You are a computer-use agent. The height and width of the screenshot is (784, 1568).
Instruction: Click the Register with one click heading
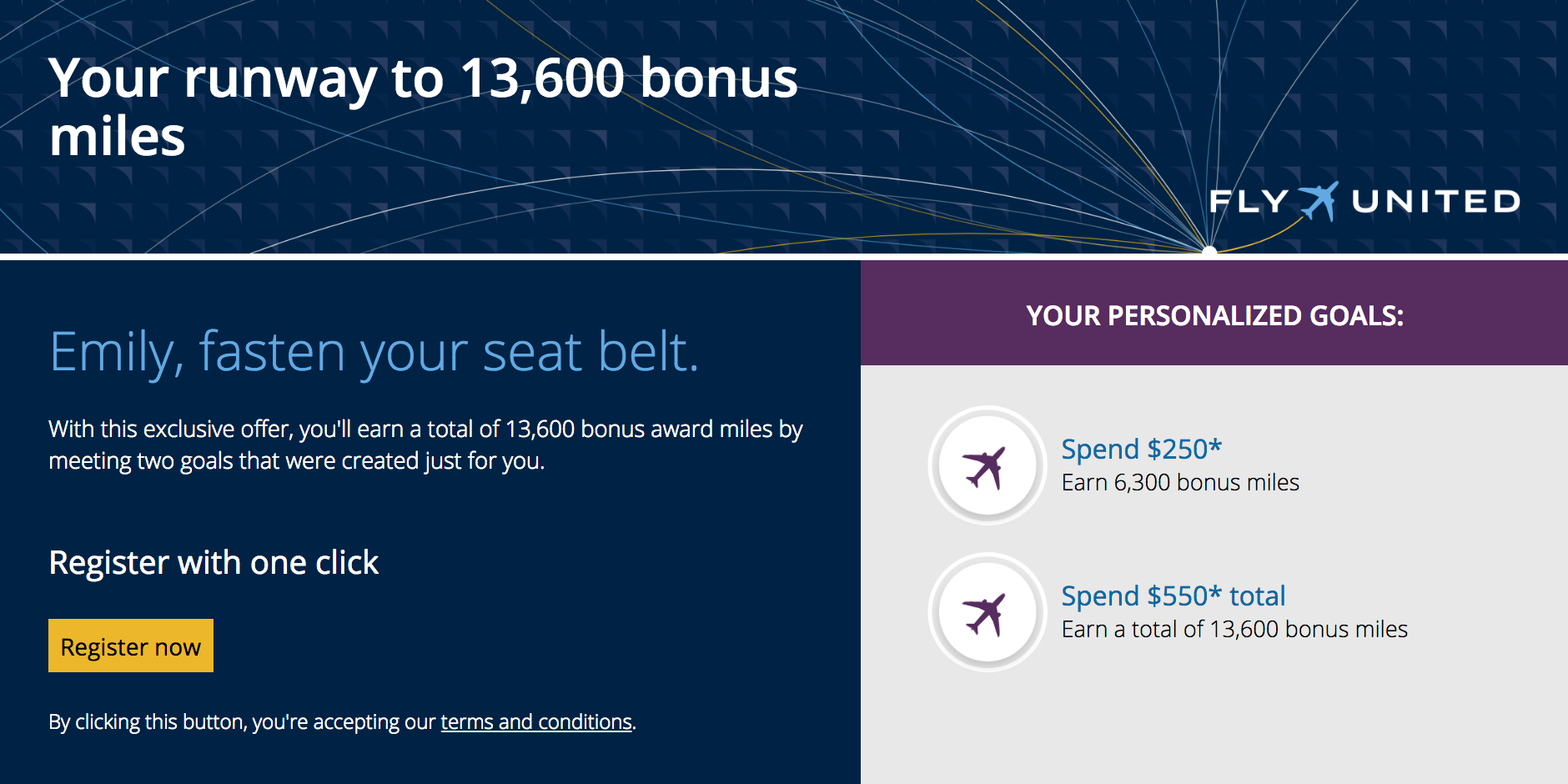(214, 563)
